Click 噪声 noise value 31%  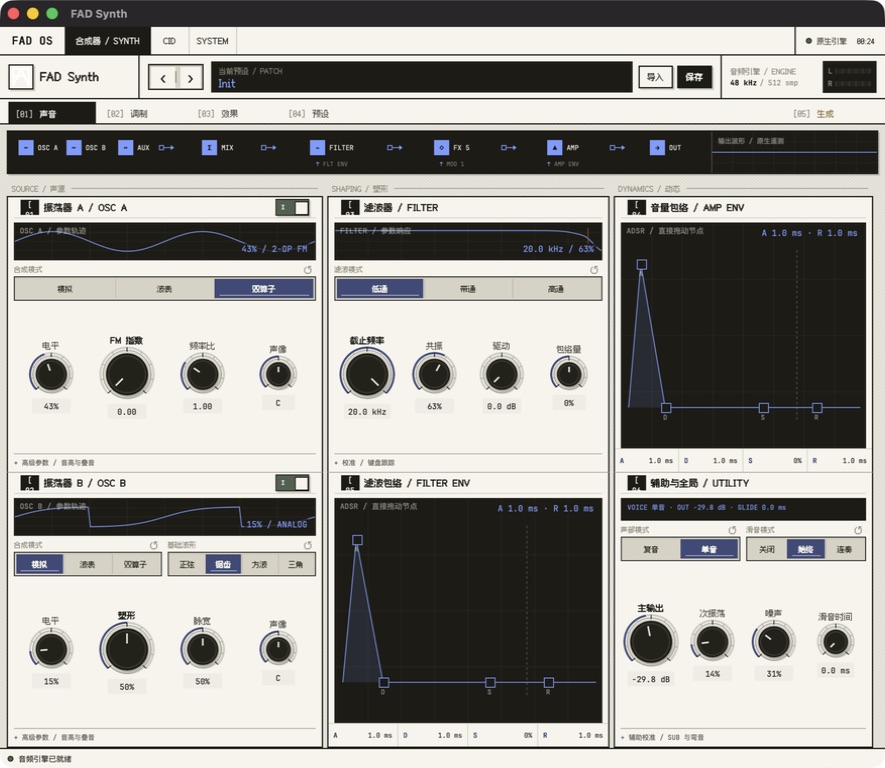[774, 674]
